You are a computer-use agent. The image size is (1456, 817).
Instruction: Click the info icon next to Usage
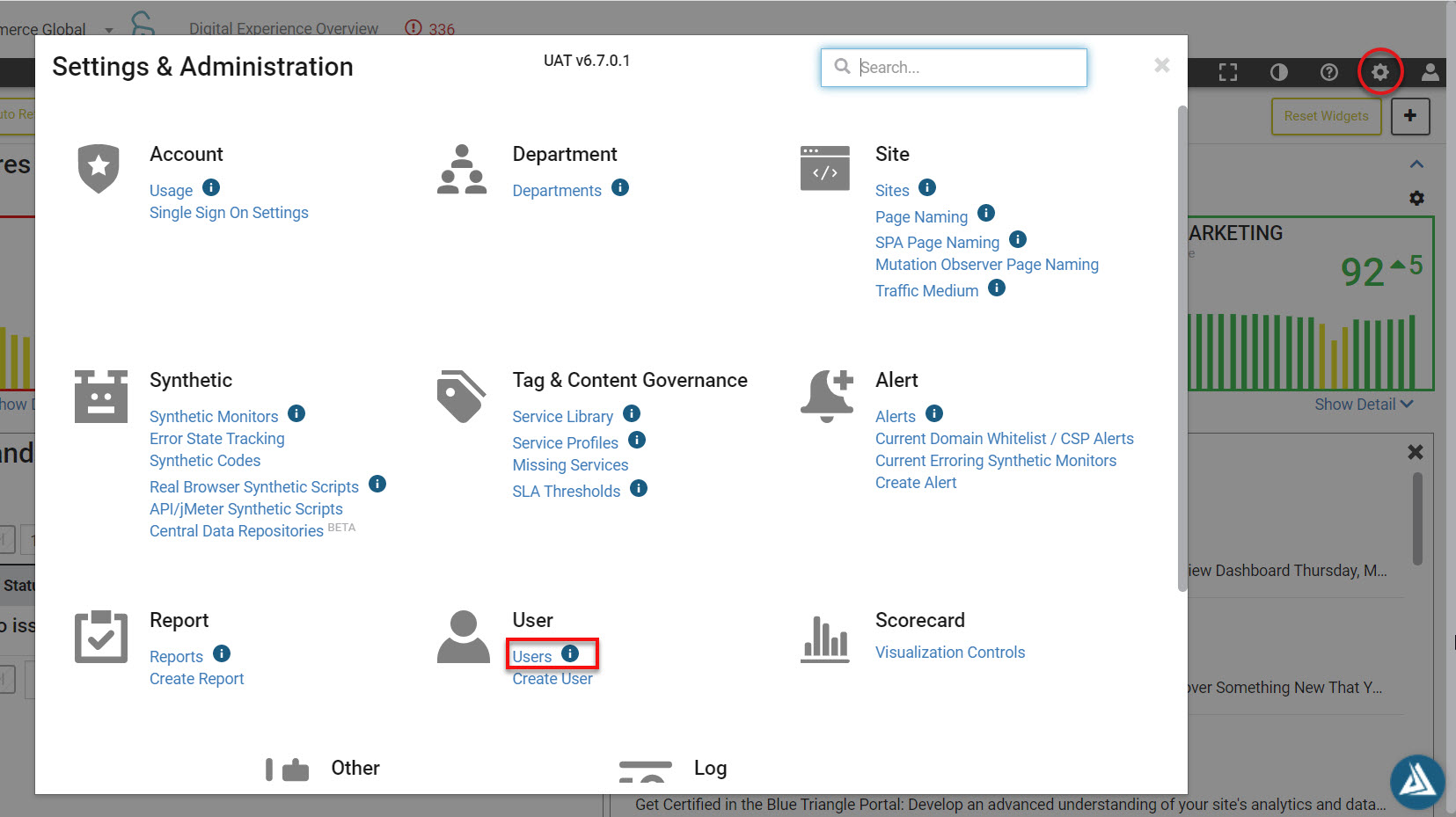(x=211, y=187)
